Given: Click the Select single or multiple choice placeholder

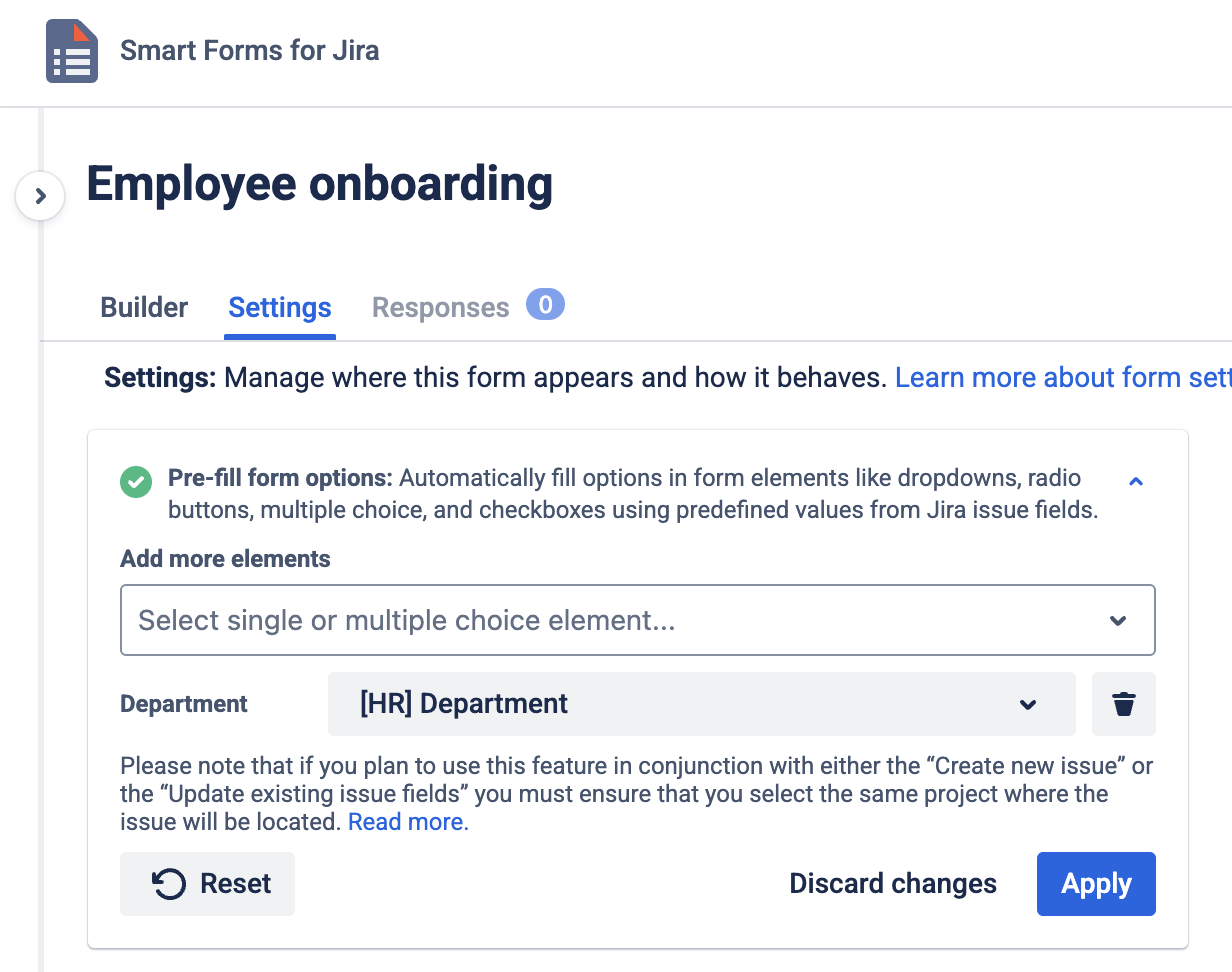Looking at the screenshot, I should pyautogui.click(x=407, y=621).
